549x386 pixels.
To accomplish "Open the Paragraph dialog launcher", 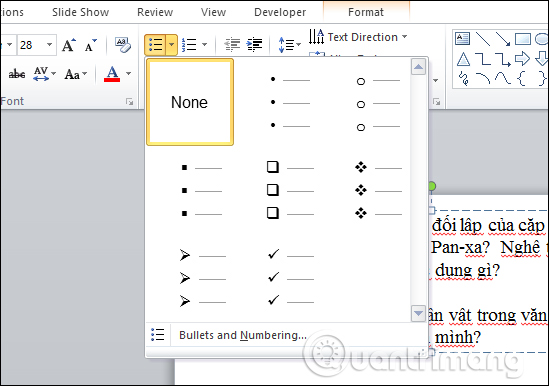I will click(x=436, y=102).
